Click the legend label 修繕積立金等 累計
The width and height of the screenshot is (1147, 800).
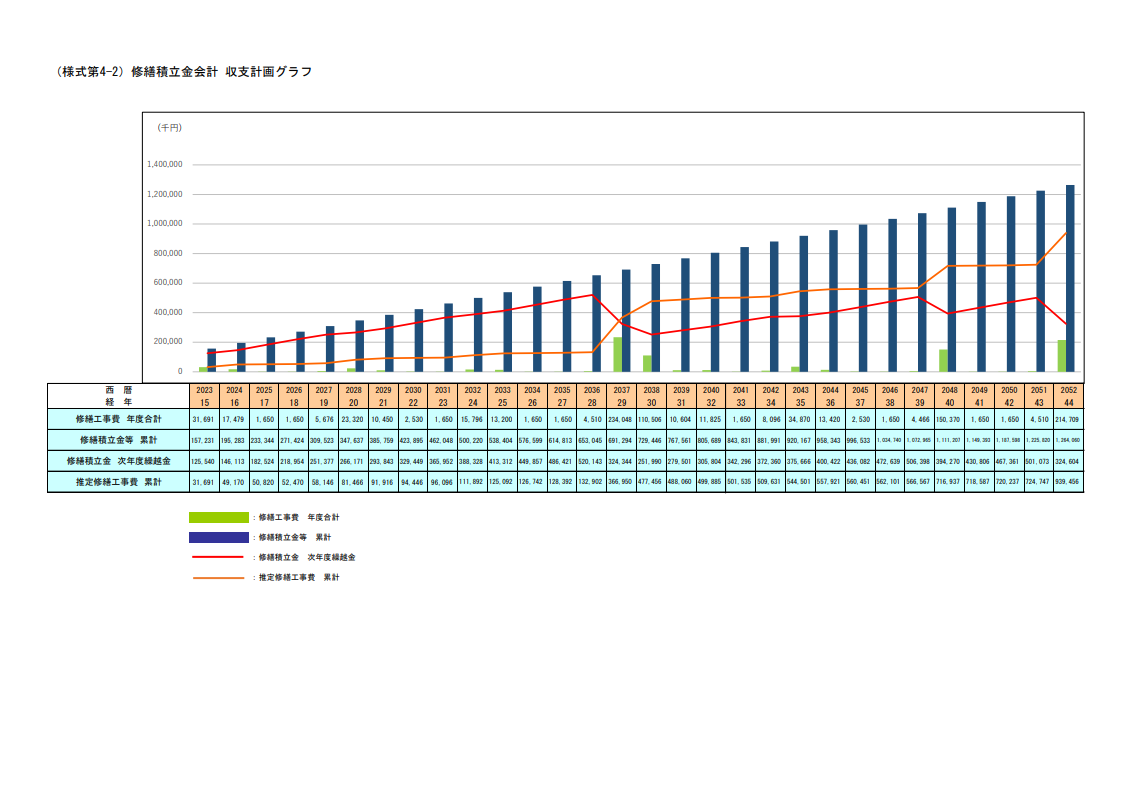pyautogui.click(x=295, y=537)
